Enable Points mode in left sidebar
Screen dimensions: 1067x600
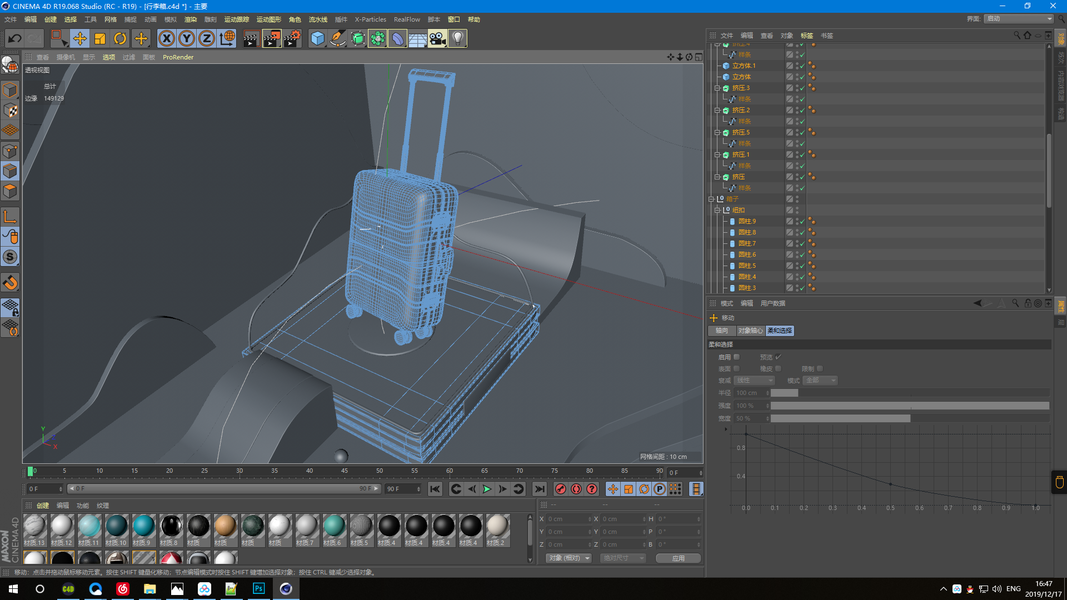(10, 151)
